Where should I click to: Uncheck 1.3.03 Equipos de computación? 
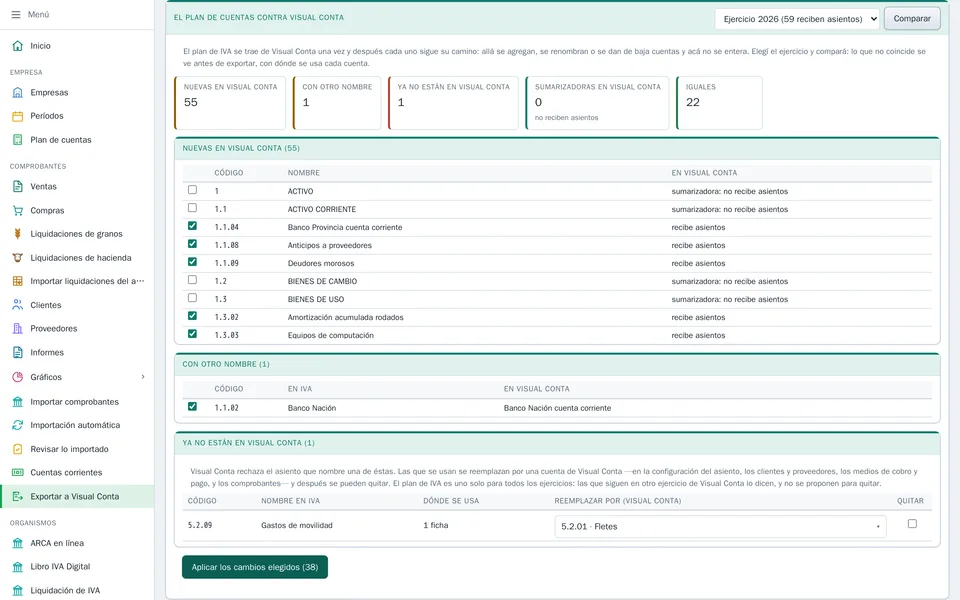pyautogui.click(x=192, y=334)
